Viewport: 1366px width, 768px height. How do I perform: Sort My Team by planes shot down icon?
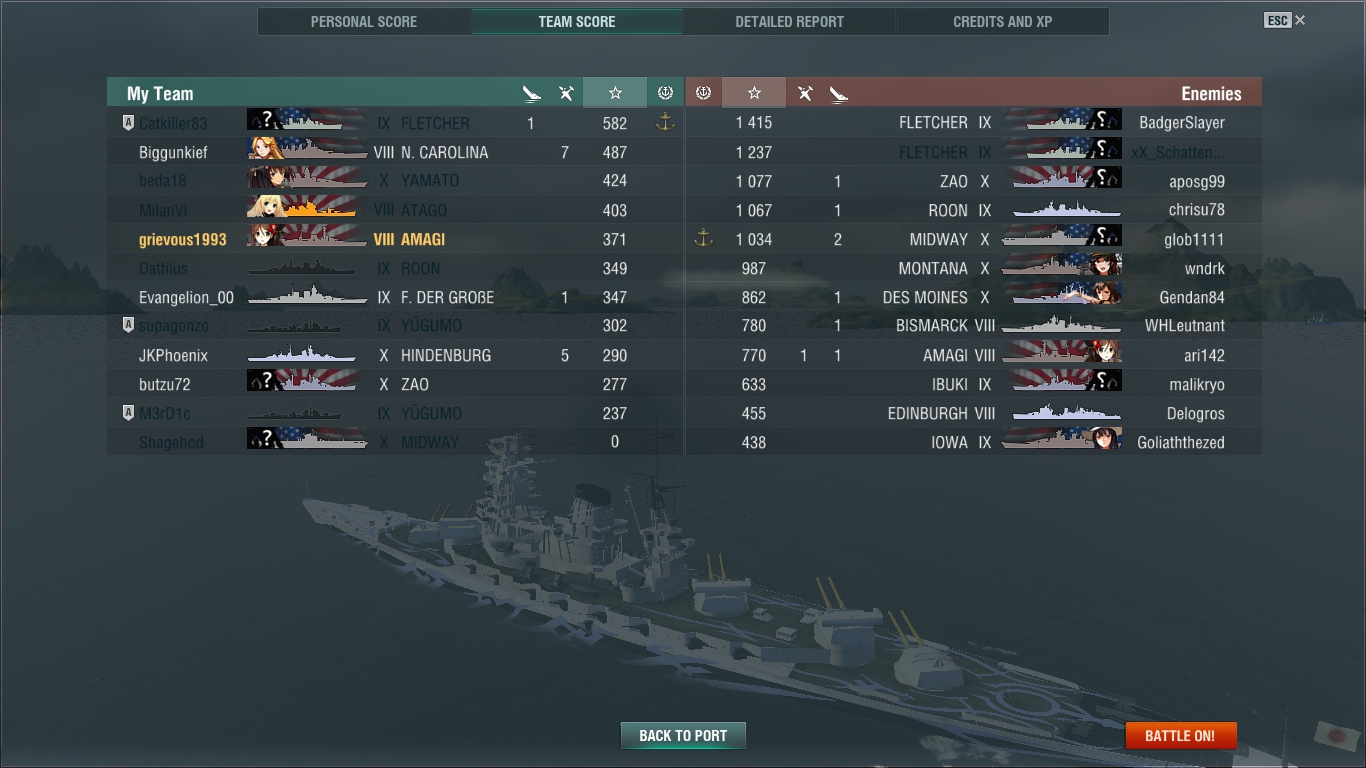565,94
